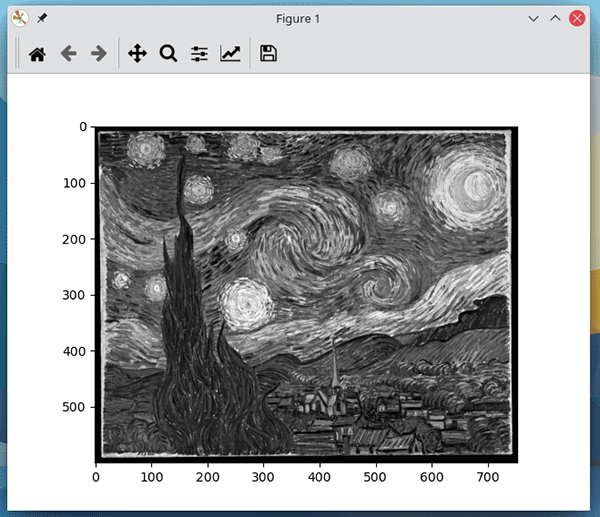
Task: Save the figure using the floppy disk icon
Action: coord(268,54)
